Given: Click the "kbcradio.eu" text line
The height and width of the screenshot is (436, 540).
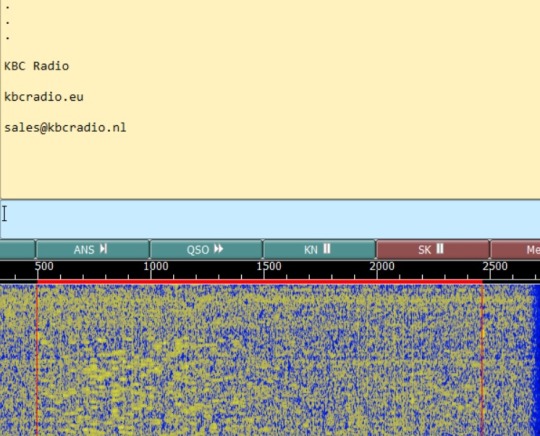Looking at the screenshot, I should 44,97.
